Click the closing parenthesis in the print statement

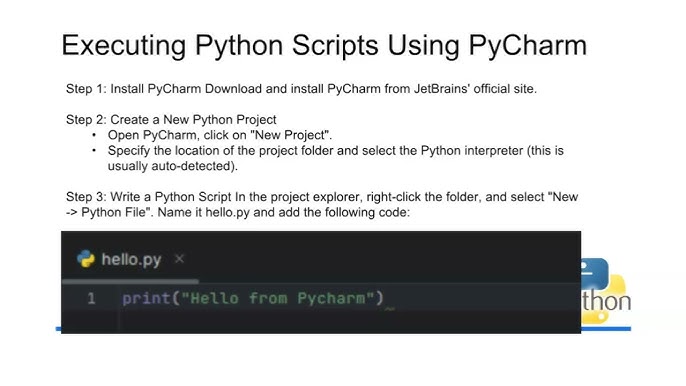click(379, 298)
